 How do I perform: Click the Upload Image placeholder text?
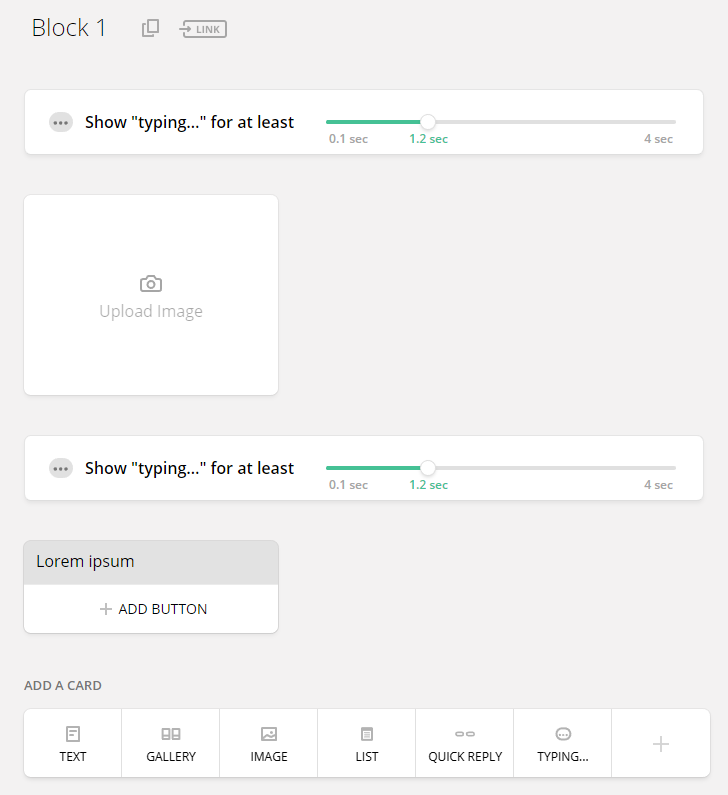point(151,311)
